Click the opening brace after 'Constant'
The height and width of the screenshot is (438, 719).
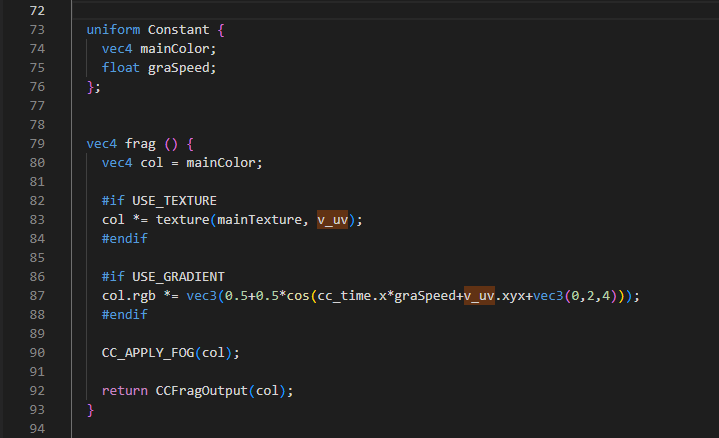pyautogui.click(x=221, y=30)
